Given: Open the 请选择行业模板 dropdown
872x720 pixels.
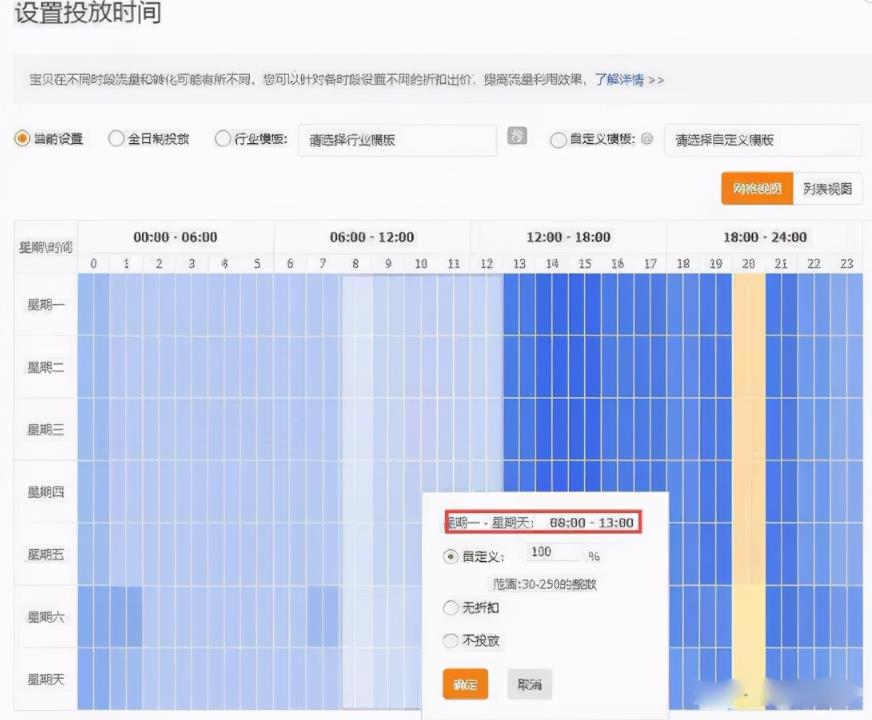Looking at the screenshot, I should coord(397,140).
